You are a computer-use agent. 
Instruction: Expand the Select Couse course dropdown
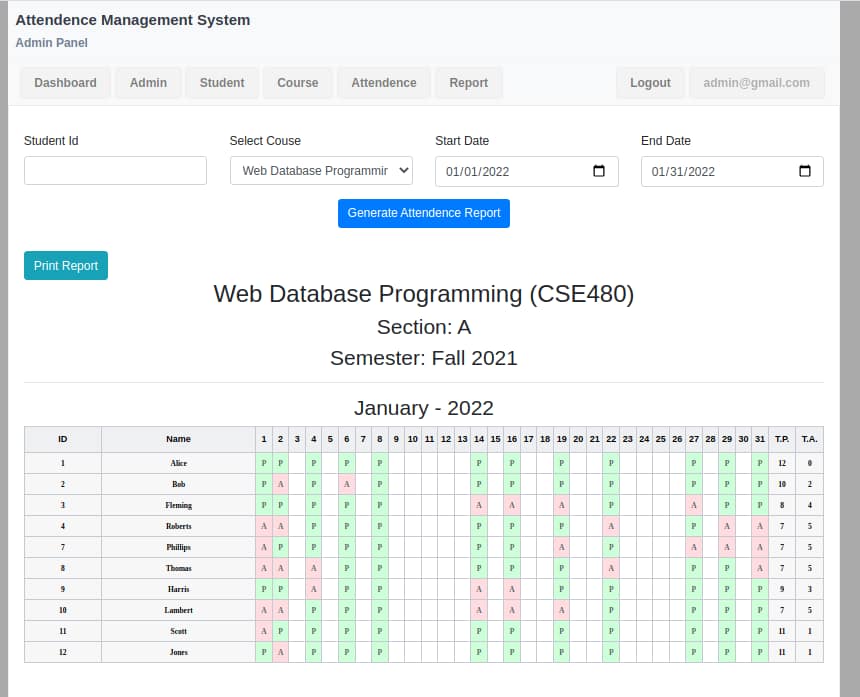[320, 170]
